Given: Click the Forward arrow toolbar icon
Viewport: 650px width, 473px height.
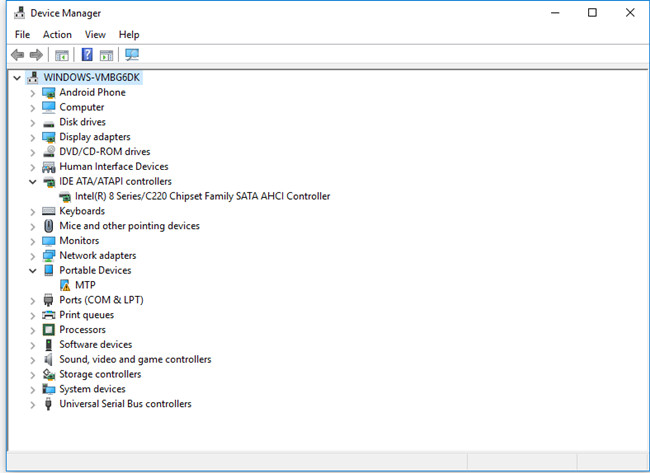Looking at the screenshot, I should pyautogui.click(x=36, y=55).
